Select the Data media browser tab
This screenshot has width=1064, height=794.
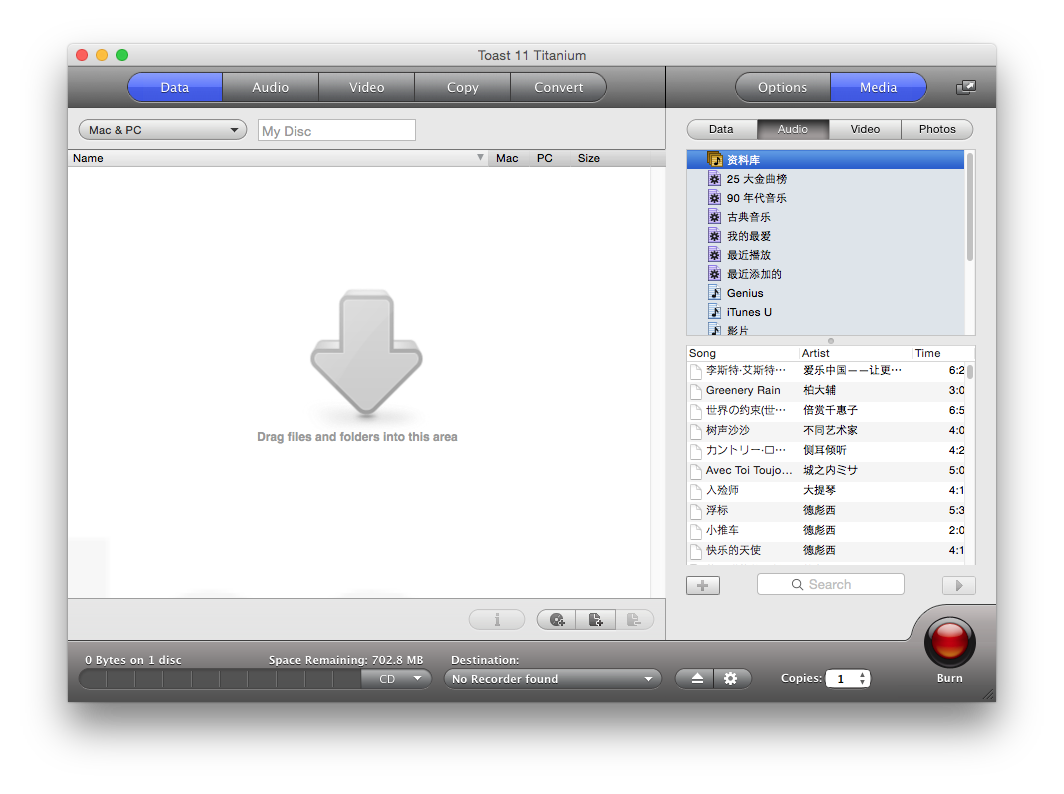click(721, 129)
